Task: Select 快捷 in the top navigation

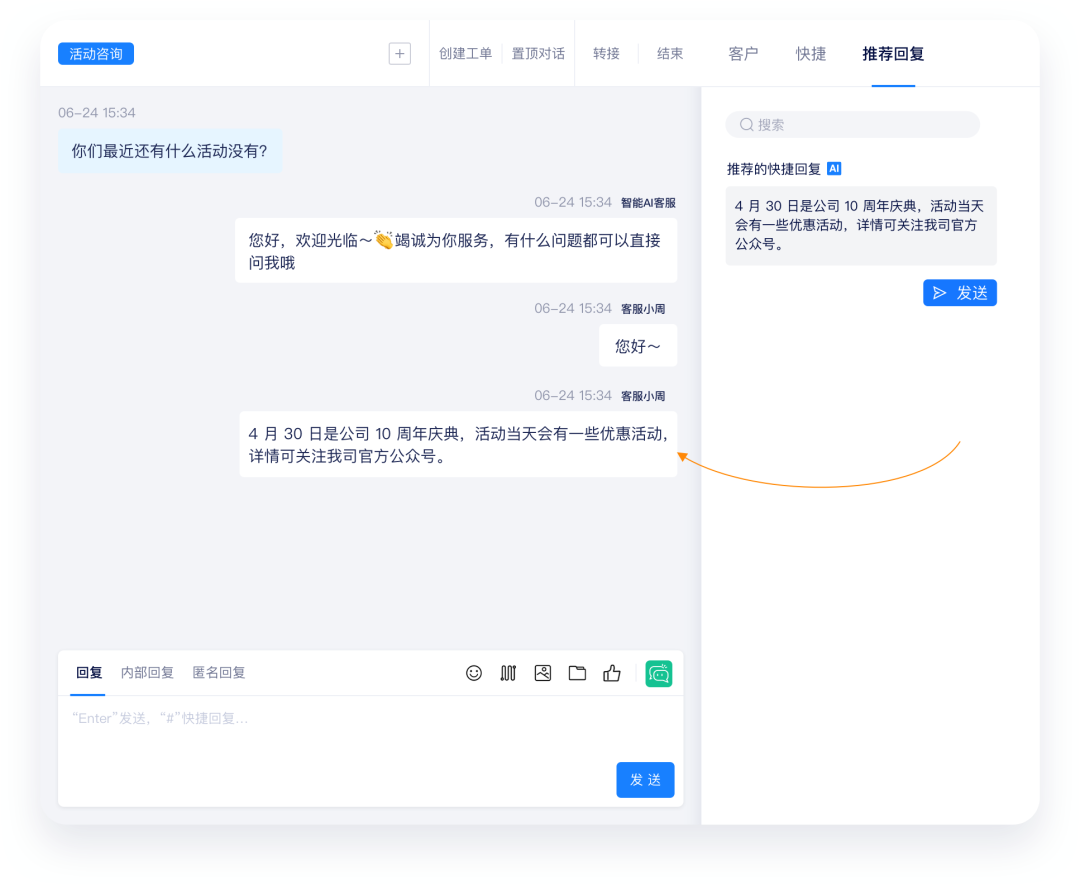Action: tap(811, 54)
